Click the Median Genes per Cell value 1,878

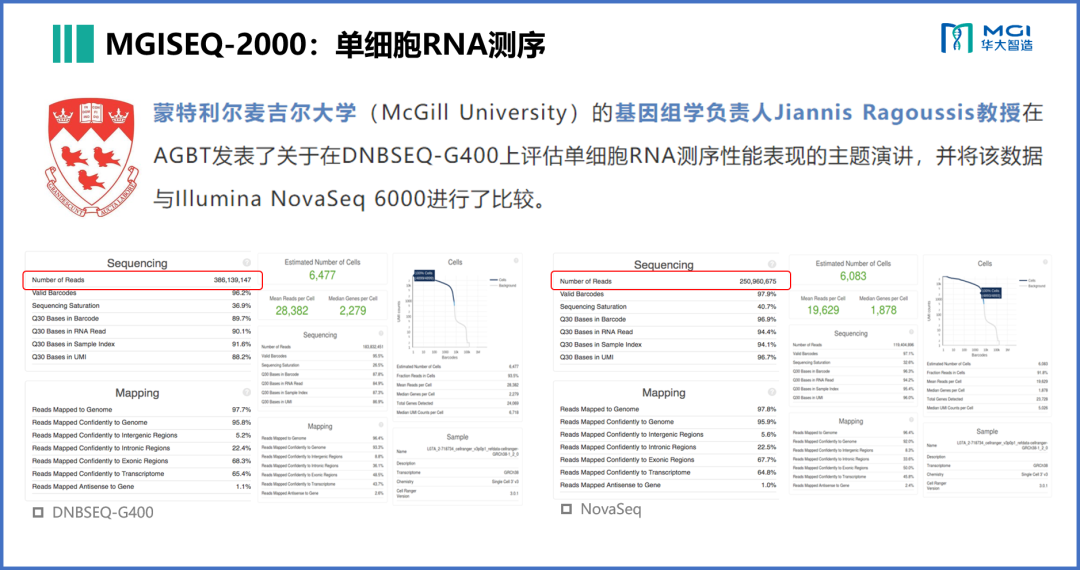[x=883, y=310]
